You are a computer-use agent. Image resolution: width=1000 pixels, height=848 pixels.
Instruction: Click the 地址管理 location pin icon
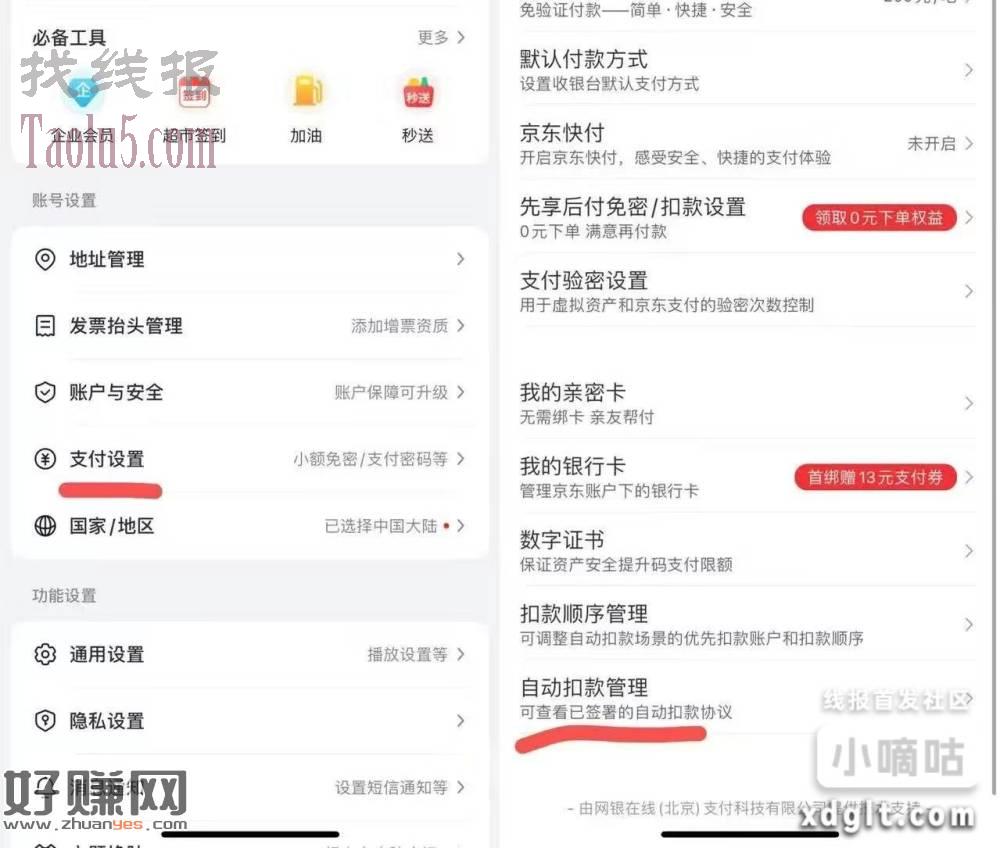(45, 260)
